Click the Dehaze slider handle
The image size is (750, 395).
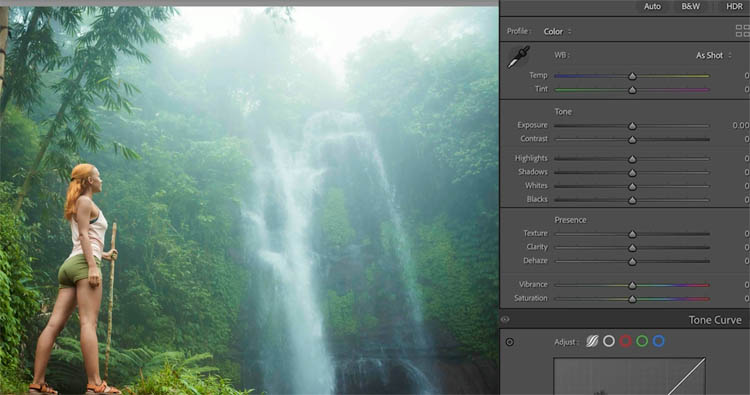(632, 262)
